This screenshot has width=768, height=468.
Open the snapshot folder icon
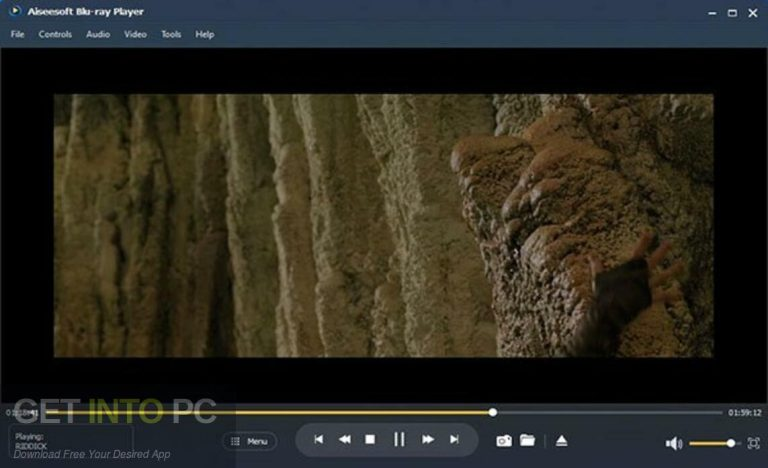tap(527, 440)
